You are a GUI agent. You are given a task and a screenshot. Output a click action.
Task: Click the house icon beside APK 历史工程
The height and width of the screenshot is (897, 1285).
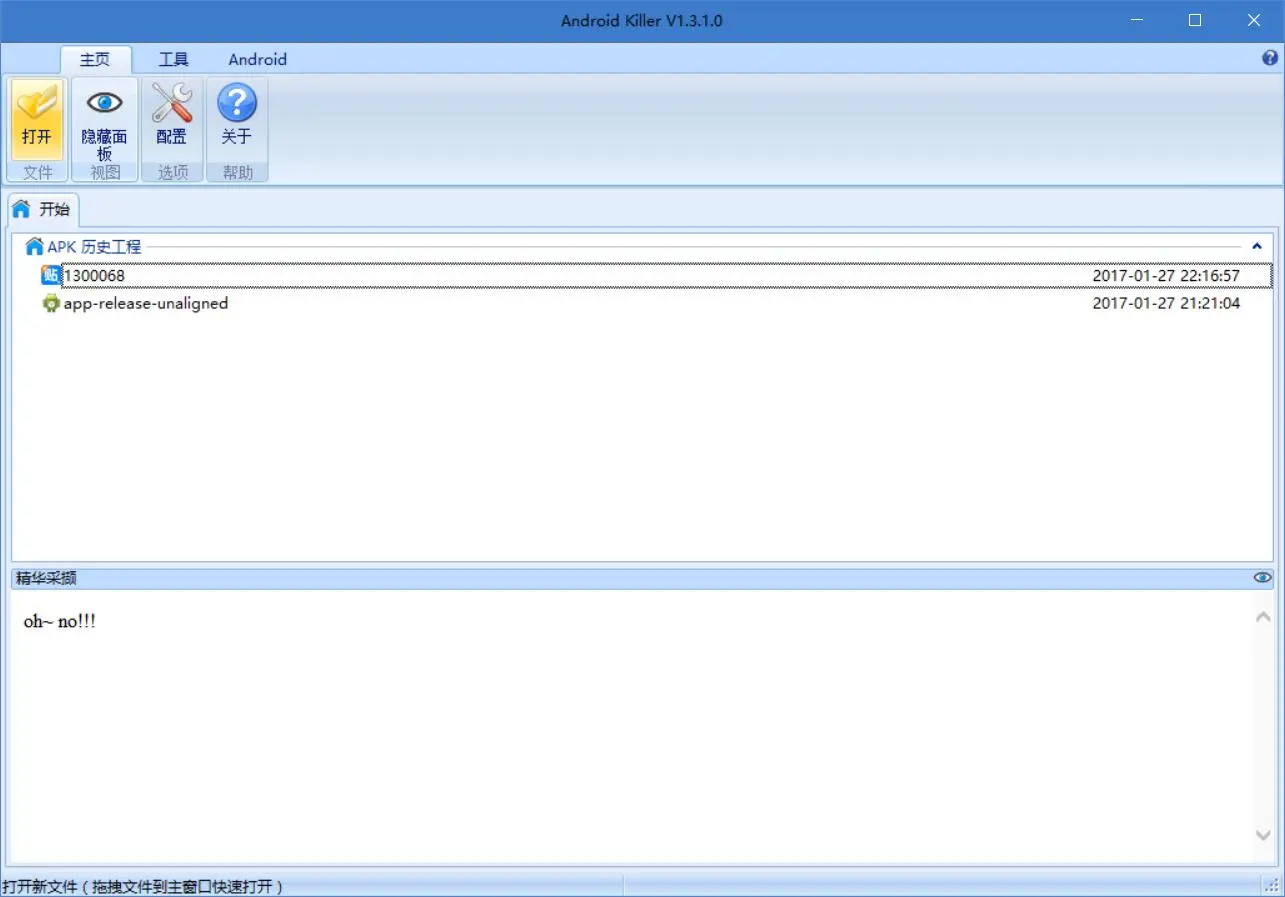(34, 246)
